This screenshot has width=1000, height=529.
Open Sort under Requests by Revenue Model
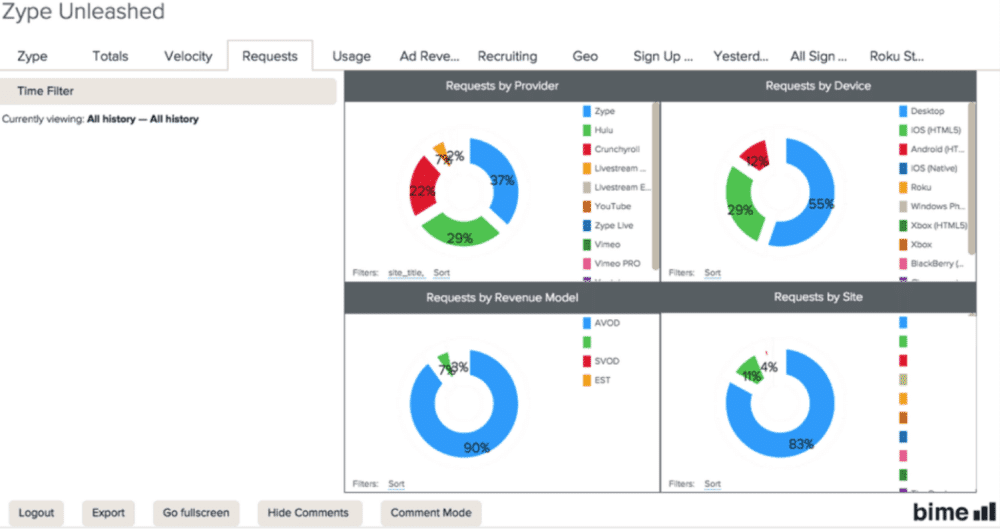click(396, 484)
